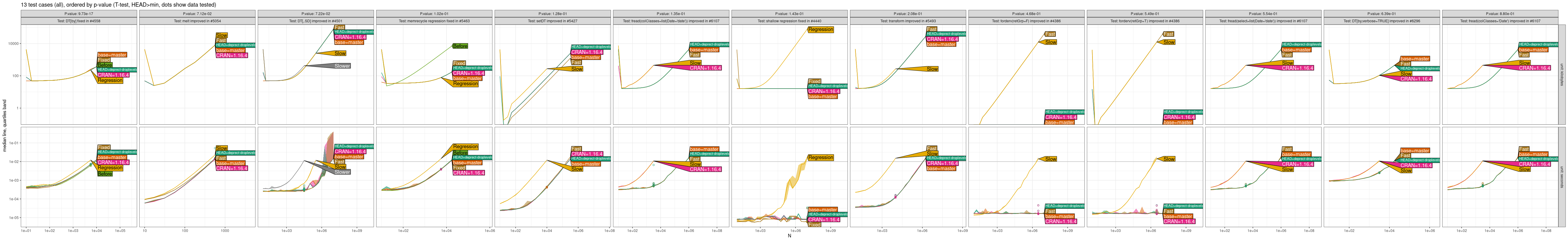1568x241 pixels.
Task: Click the 'Regression' label in shallow kilobytes panel
Action: point(820,29)
